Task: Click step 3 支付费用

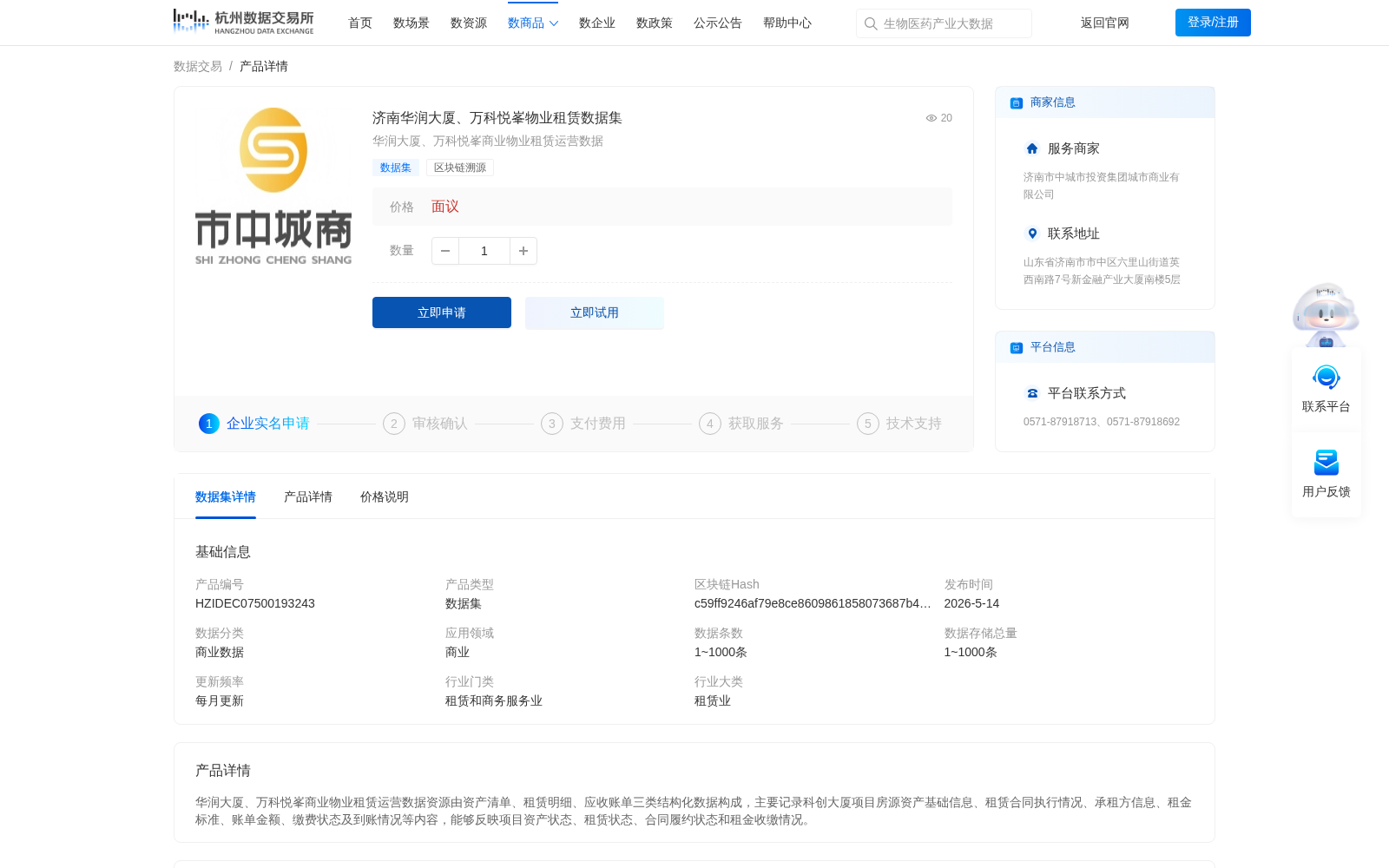Action: 583,424
